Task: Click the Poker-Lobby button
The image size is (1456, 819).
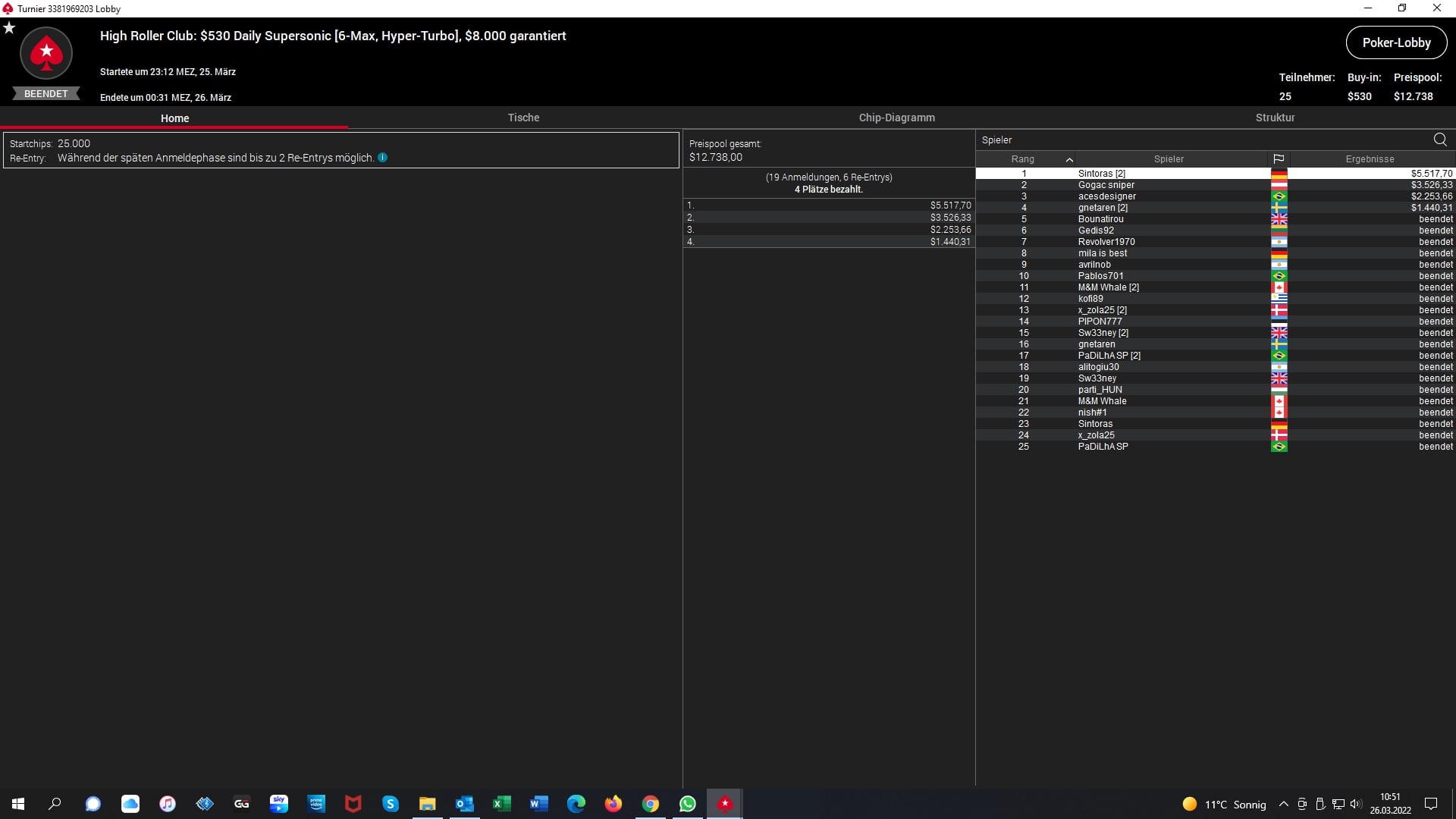Action: click(1396, 42)
